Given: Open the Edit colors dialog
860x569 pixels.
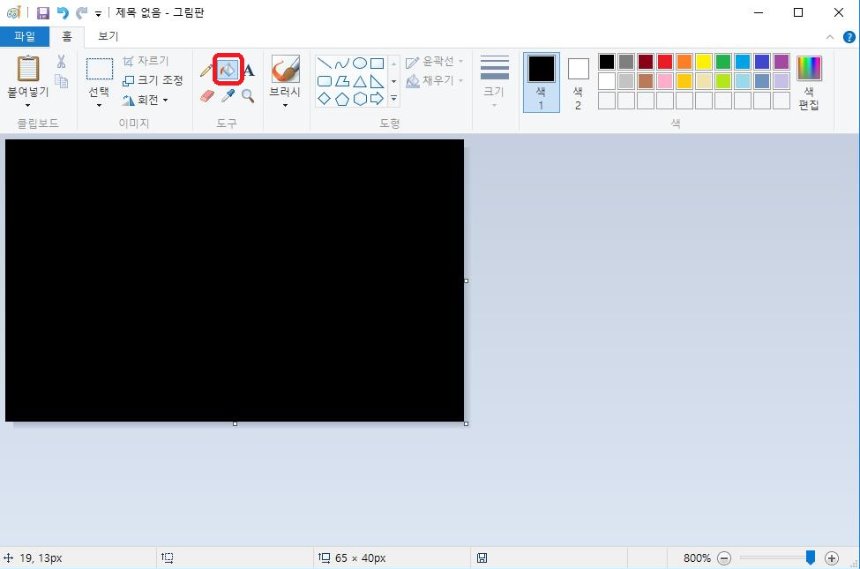Looking at the screenshot, I should (x=809, y=82).
